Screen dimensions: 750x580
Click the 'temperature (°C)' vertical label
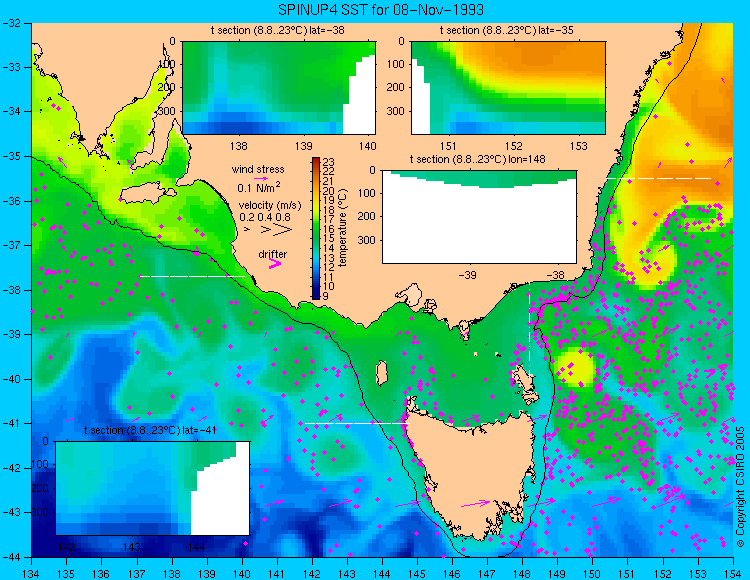pos(343,228)
